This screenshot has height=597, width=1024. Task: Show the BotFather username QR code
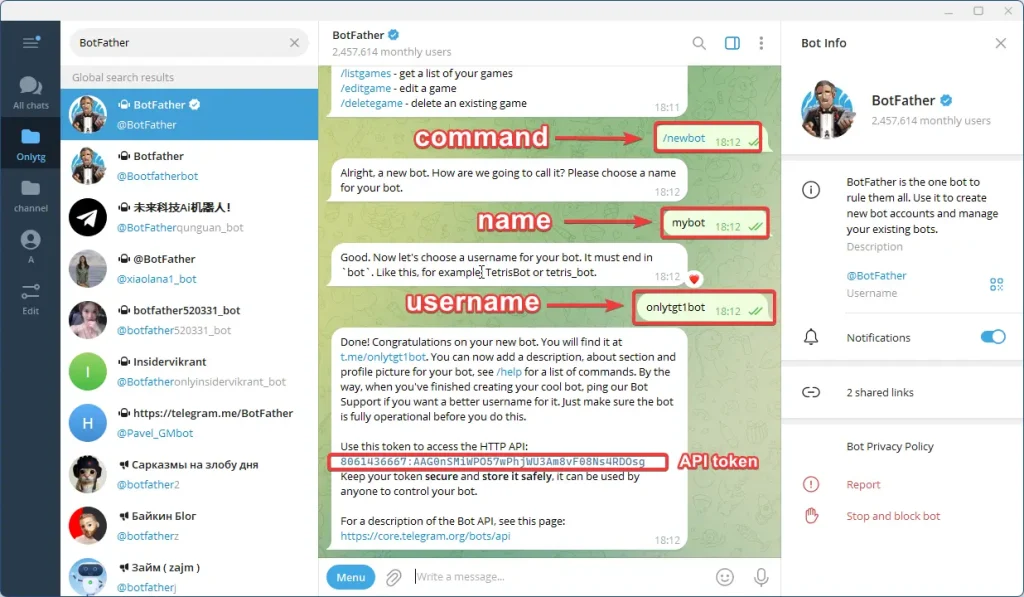pos(996,285)
